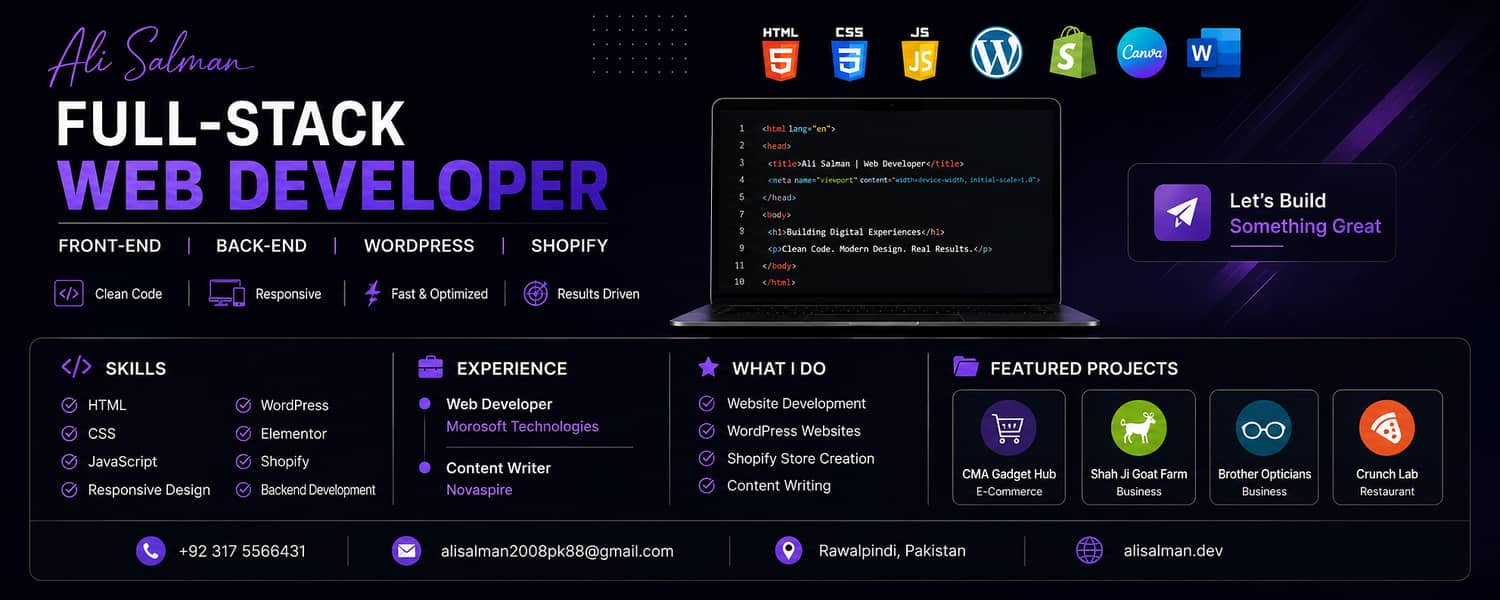The image size is (1500, 600).
Task: Click the check mark beside Website Development
Action: (707, 403)
